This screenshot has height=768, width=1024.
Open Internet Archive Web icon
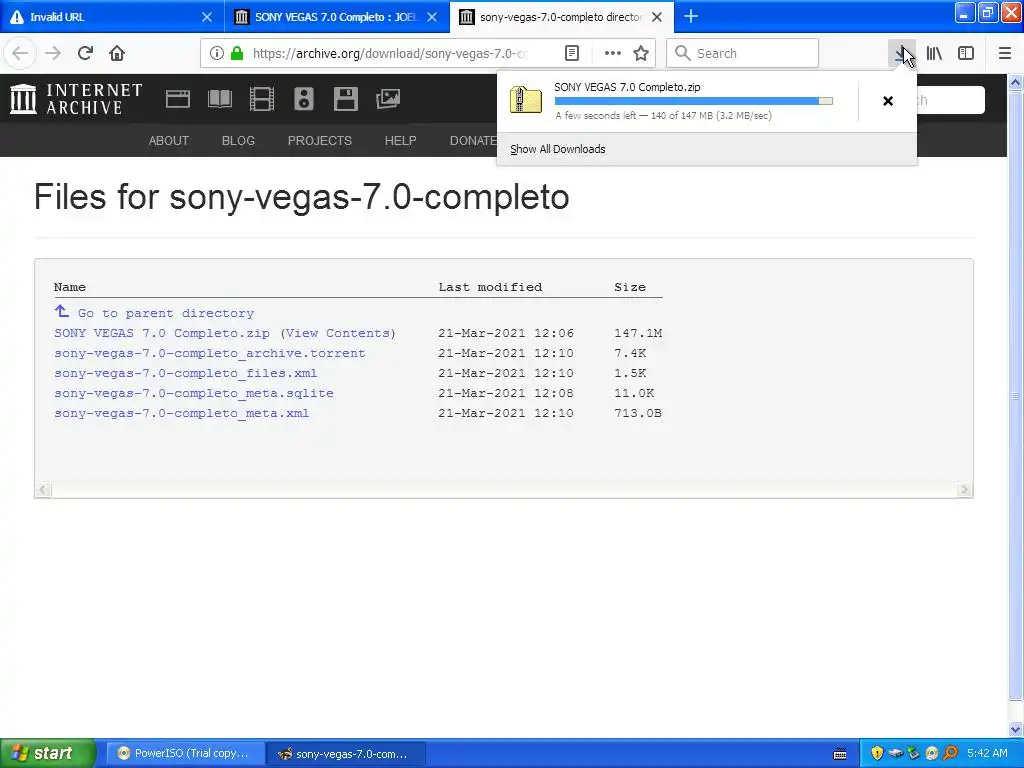coord(178,99)
